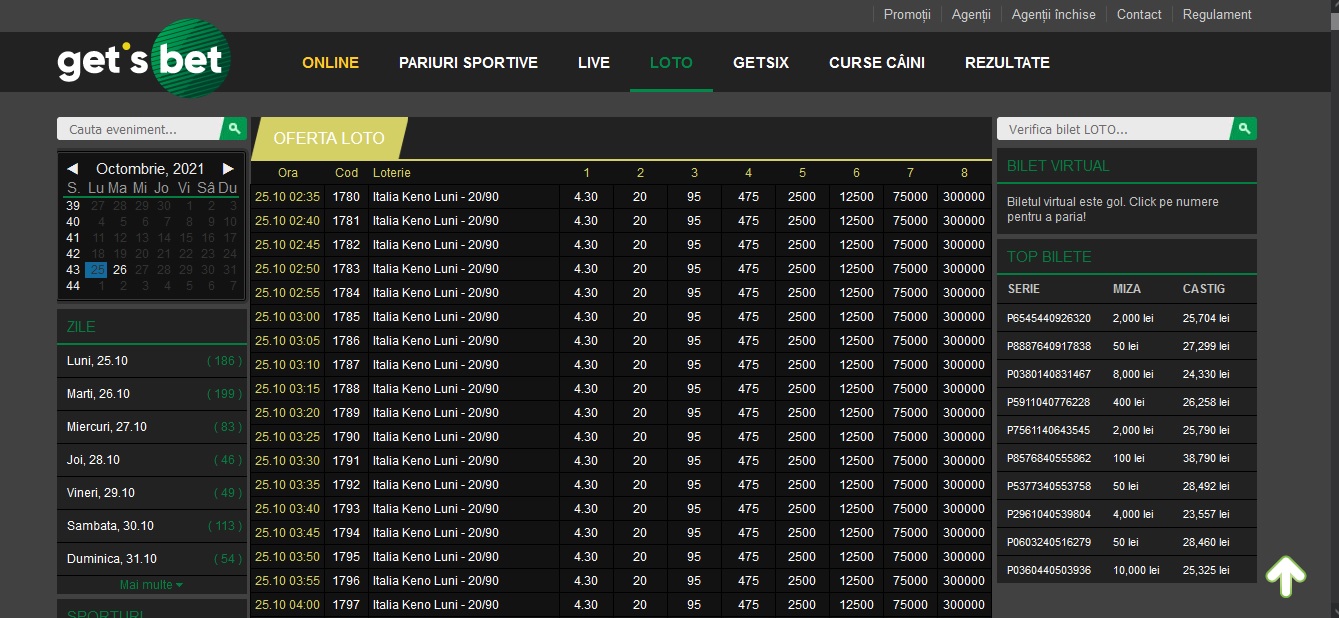Select Sambata, 30.10 day
The height and width of the screenshot is (618, 1339).
pyautogui.click(x=152, y=526)
